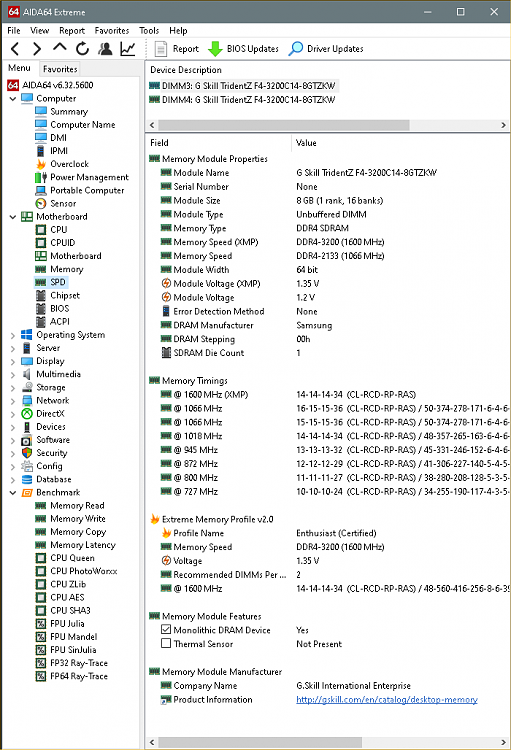Select DIMM4 G Skill TridentZ device
Screen dimensions: 511x750
(243, 100)
